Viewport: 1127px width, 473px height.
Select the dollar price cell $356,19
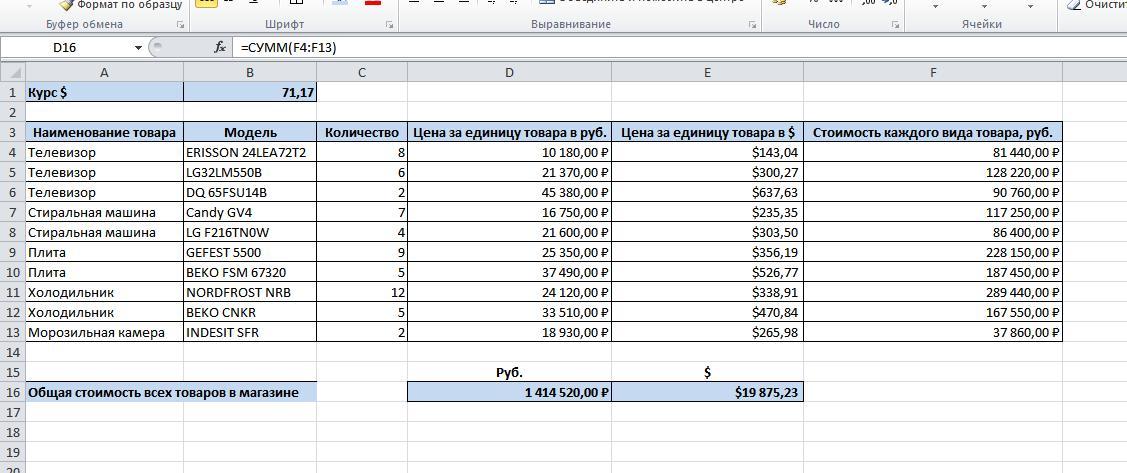click(x=708, y=252)
